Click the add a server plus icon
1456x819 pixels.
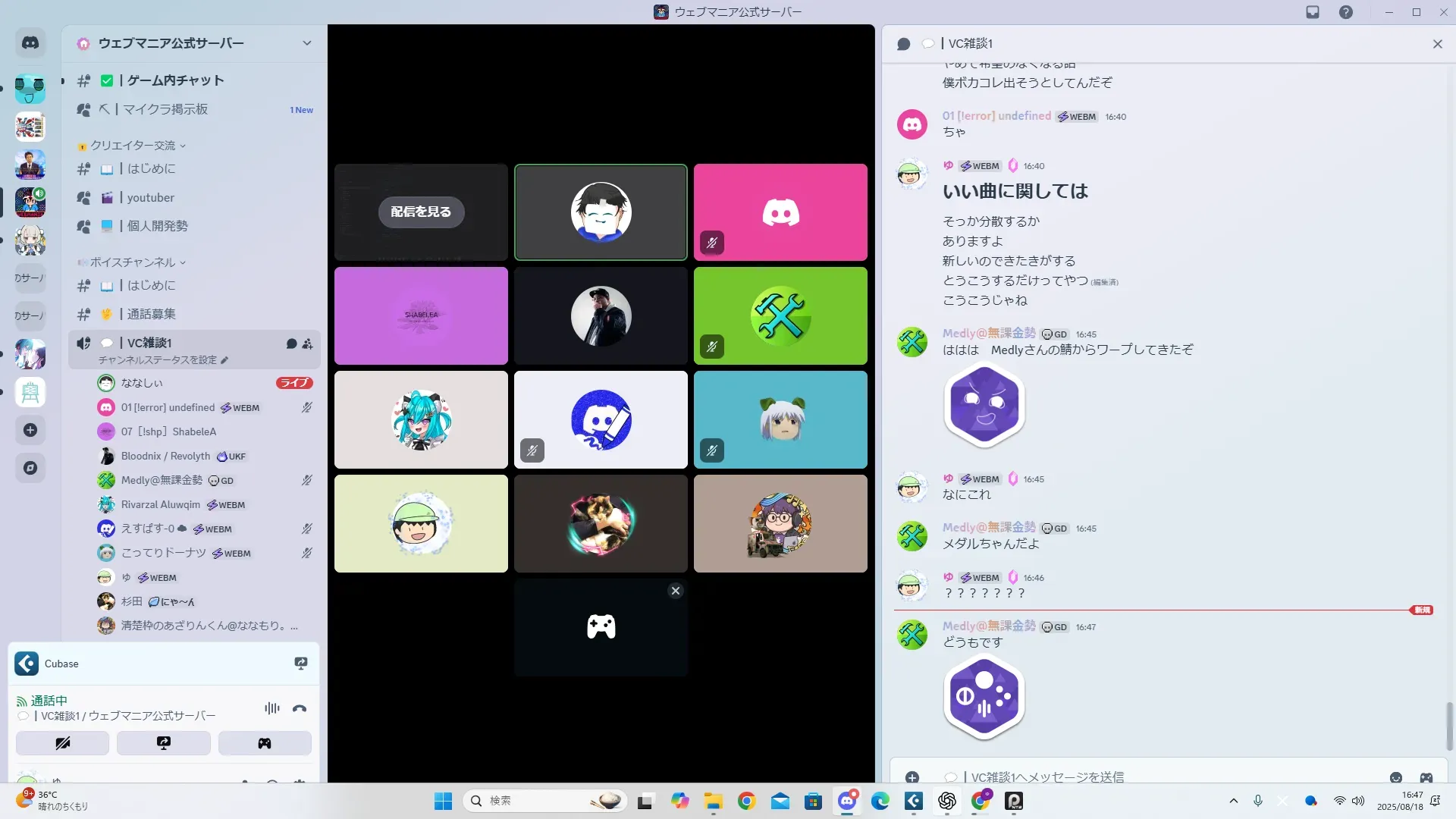(x=30, y=430)
